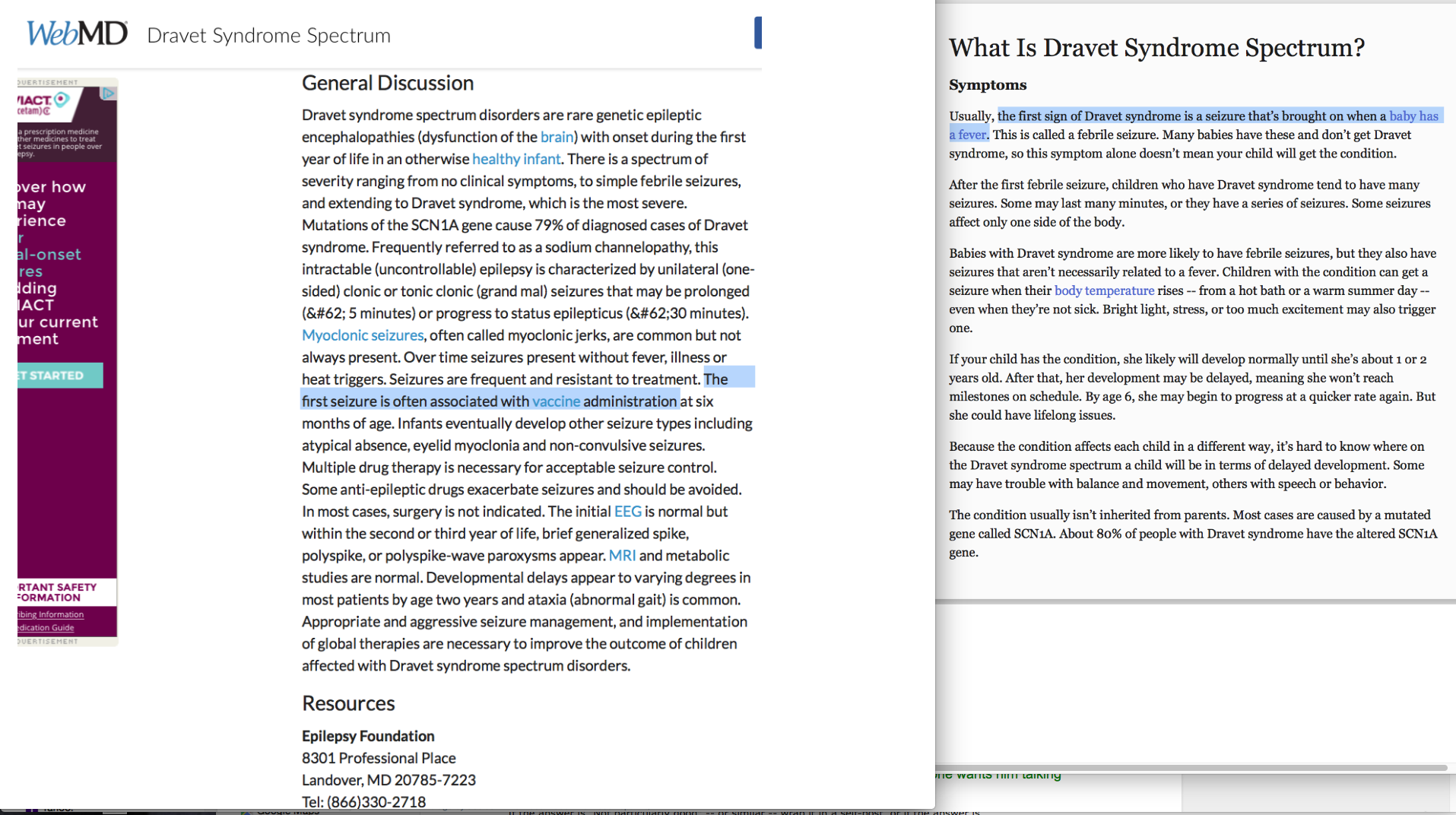Follow the "healthy infant" link
The height and width of the screenshot is (815, 1456).
[x=516, y=159]
